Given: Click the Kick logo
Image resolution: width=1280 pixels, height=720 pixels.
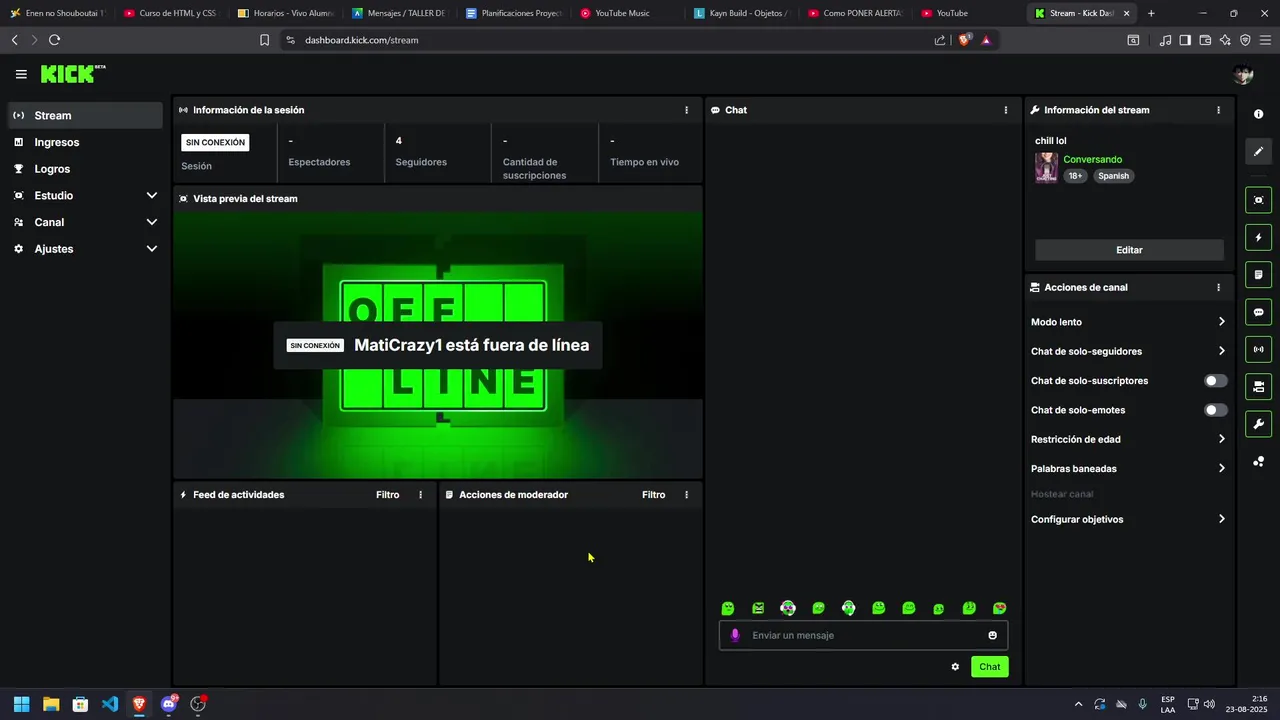Looking at the screenshot, I should pos(73,74).
